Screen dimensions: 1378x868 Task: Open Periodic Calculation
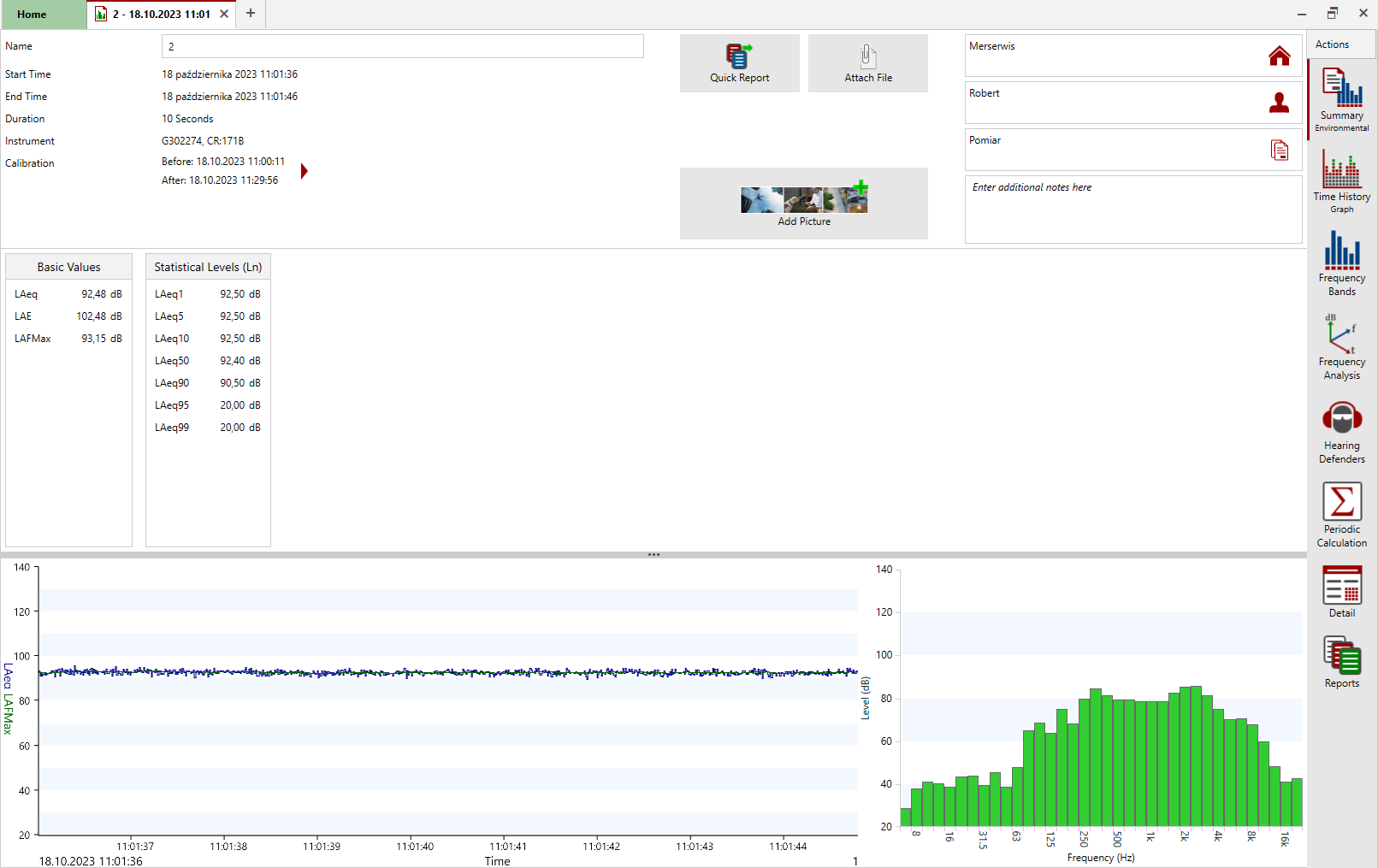(x=1341, y=514)
